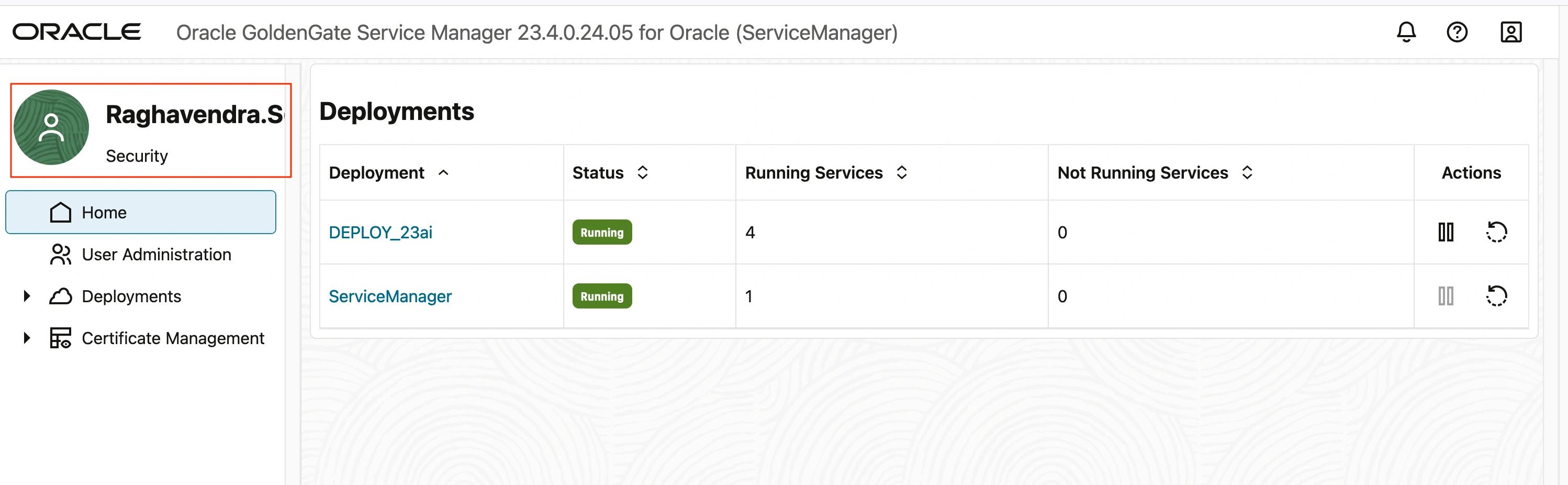Sort the Not Running Services column

(1247, 173)
